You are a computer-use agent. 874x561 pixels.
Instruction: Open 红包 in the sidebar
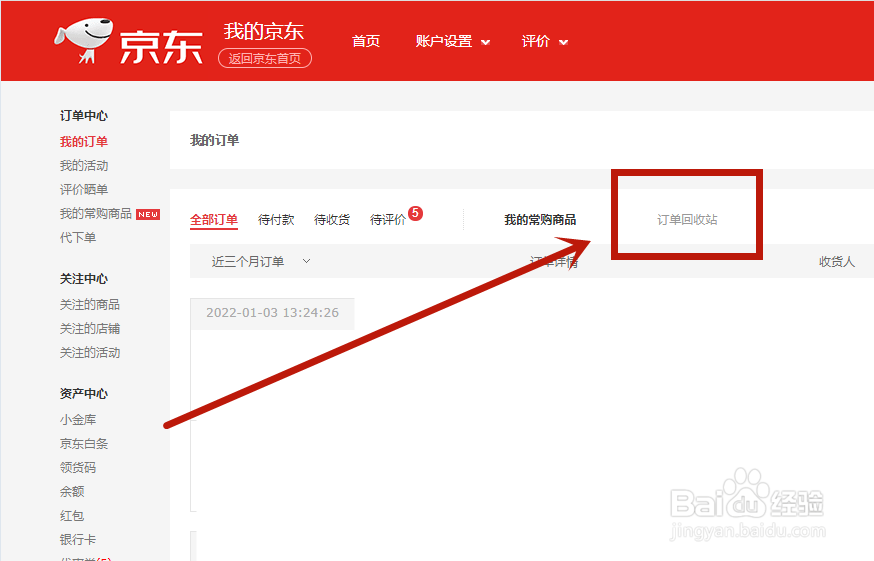click(72, 515)
